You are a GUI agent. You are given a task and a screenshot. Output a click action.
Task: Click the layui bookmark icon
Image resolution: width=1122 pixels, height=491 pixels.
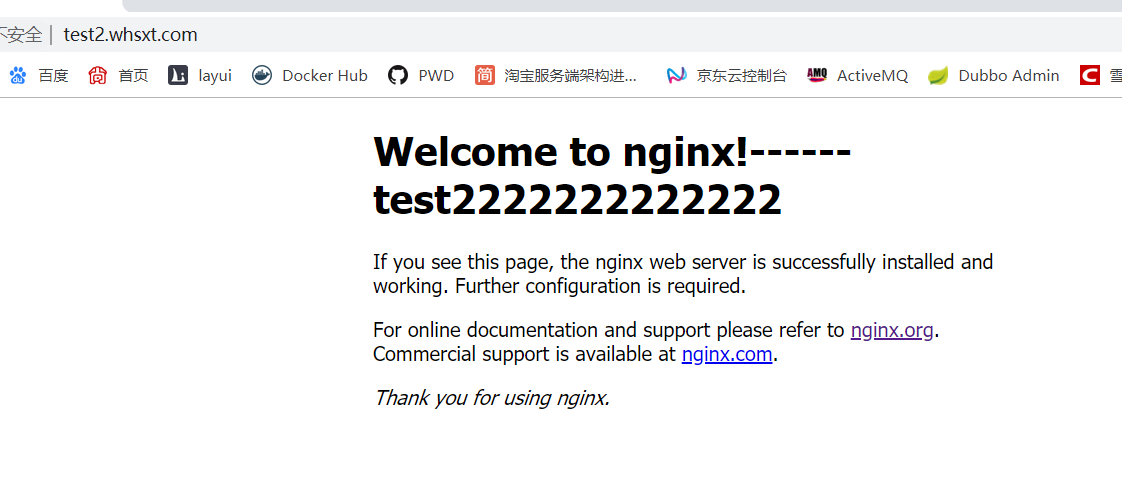(178, 75)
